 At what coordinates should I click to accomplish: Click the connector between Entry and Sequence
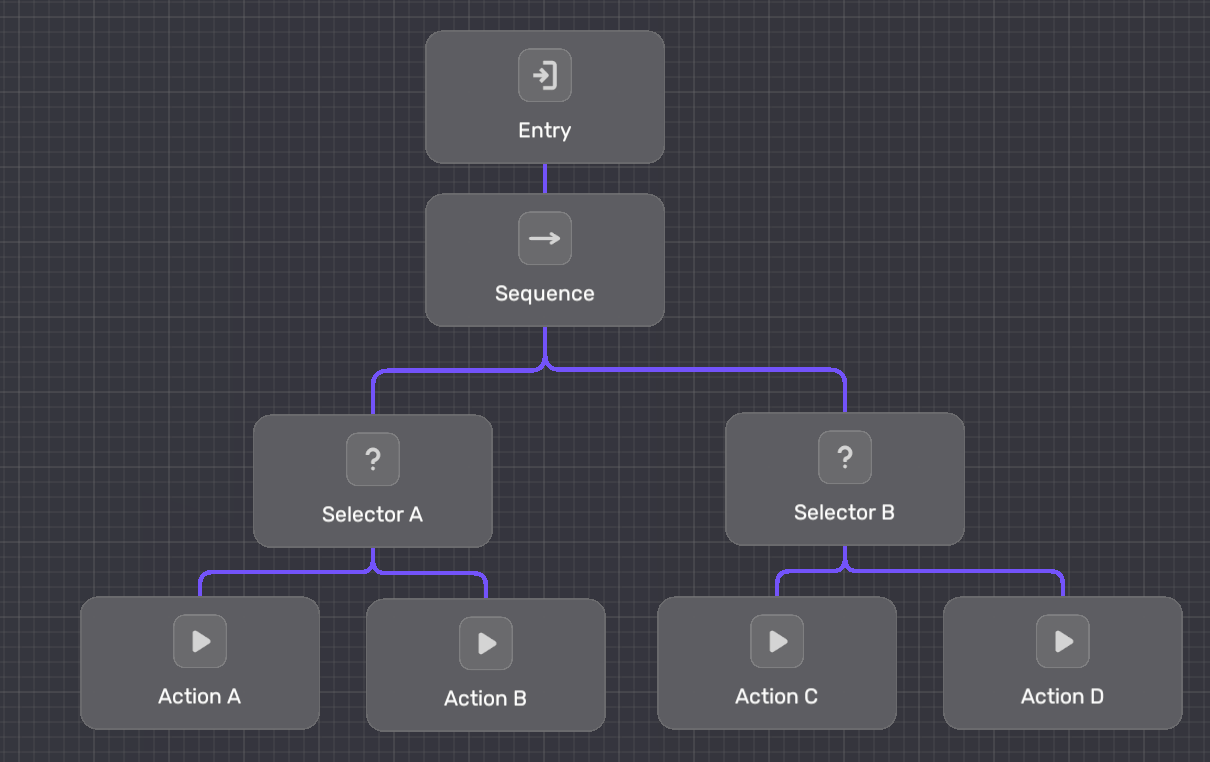pyautogui.click(x=545, y=178)
